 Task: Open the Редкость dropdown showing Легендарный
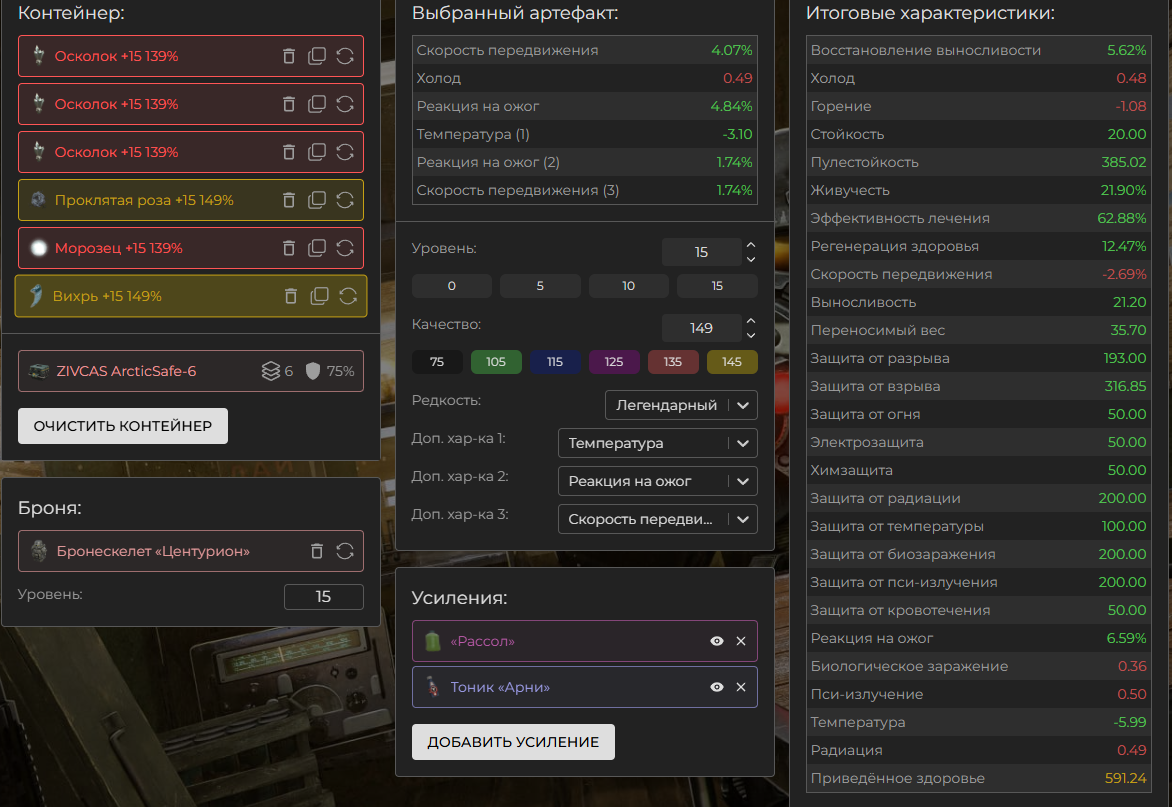(x=681, y=405)
